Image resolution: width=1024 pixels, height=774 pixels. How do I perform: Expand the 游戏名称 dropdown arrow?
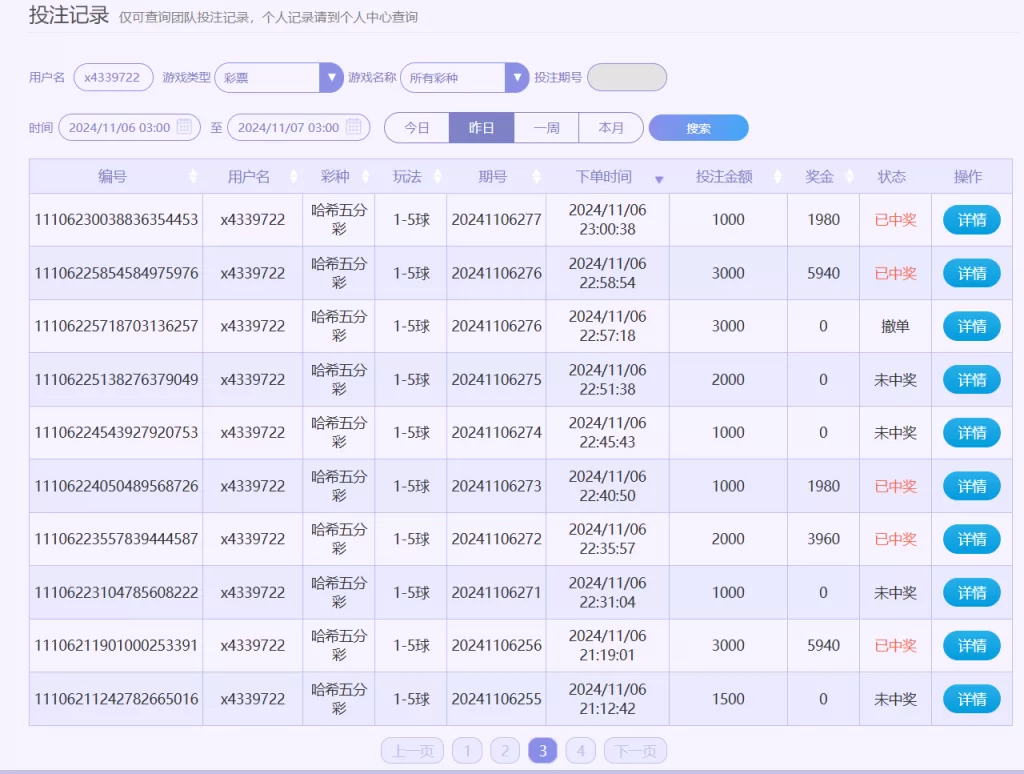coord(517,78)
